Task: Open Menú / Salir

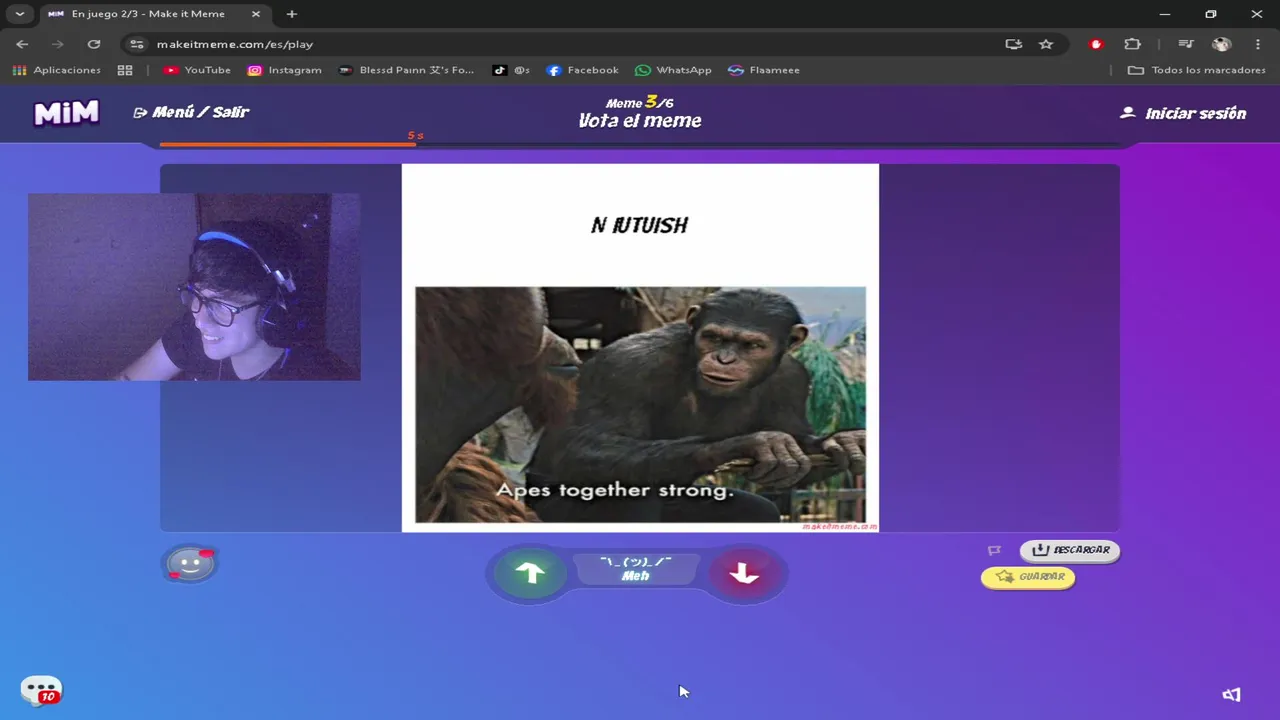Action: [191, 112]
